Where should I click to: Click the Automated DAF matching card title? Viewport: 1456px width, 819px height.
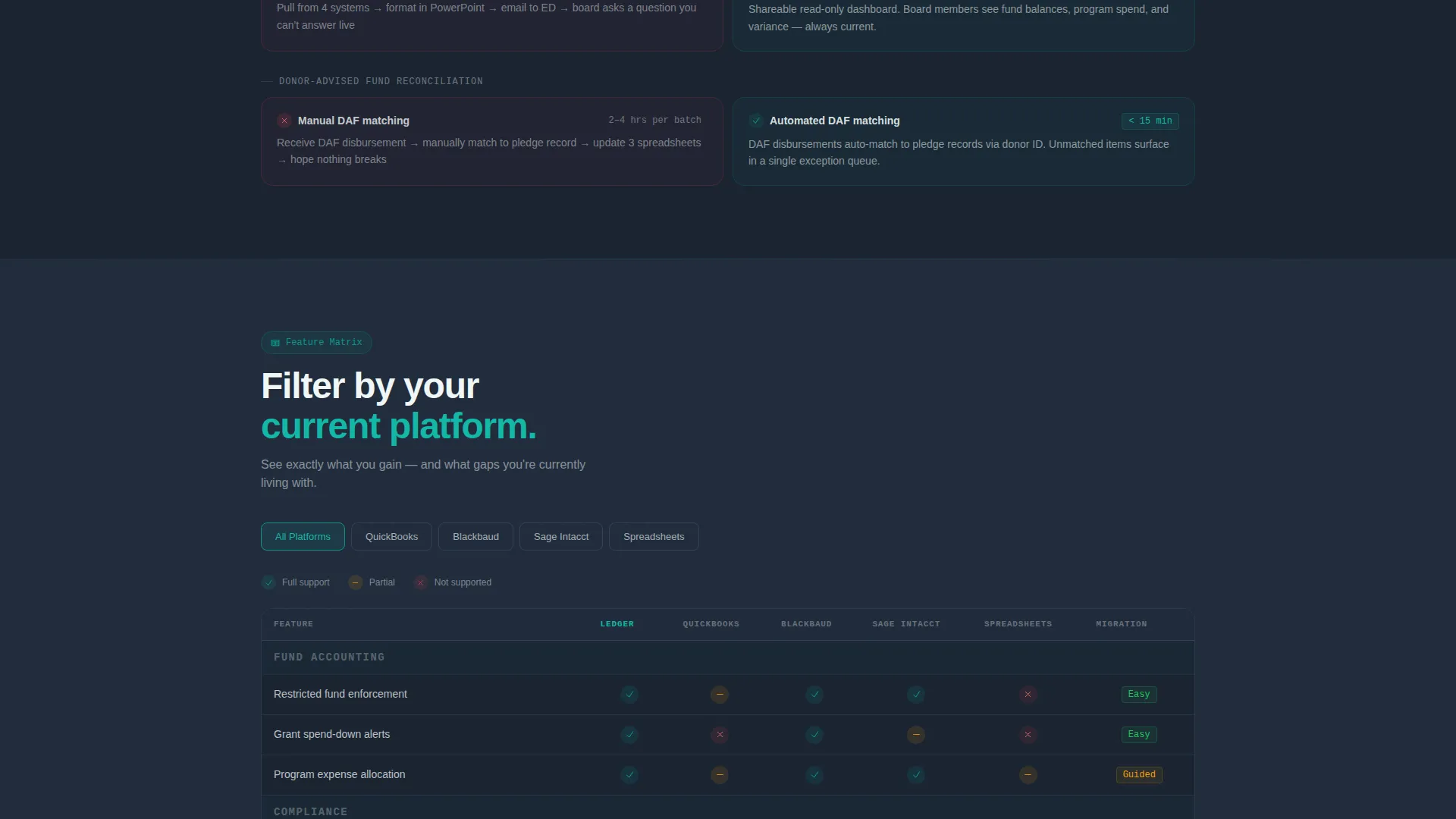coord(834,121)
